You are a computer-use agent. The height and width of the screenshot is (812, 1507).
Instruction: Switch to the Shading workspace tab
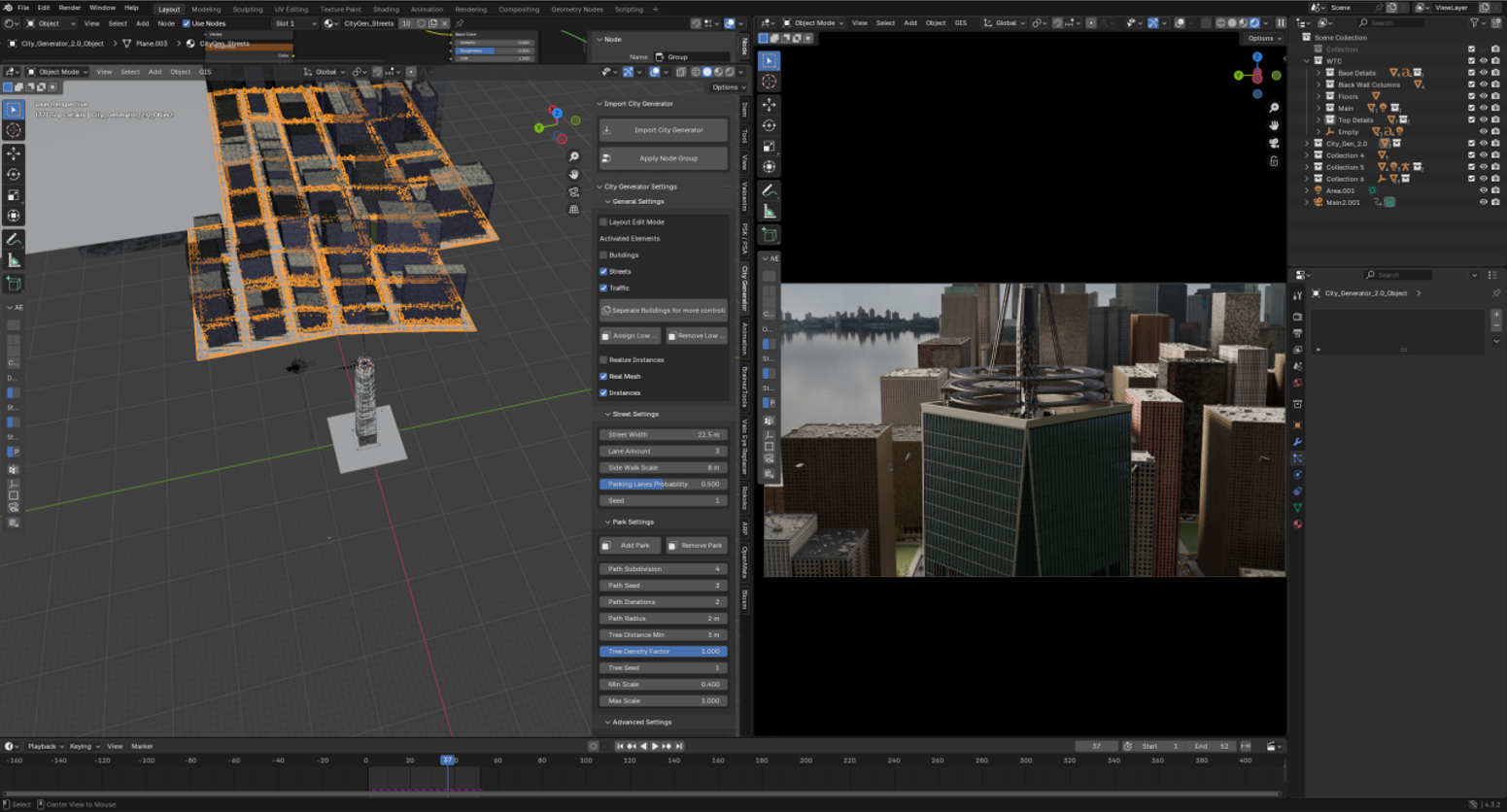click(386, 9)
